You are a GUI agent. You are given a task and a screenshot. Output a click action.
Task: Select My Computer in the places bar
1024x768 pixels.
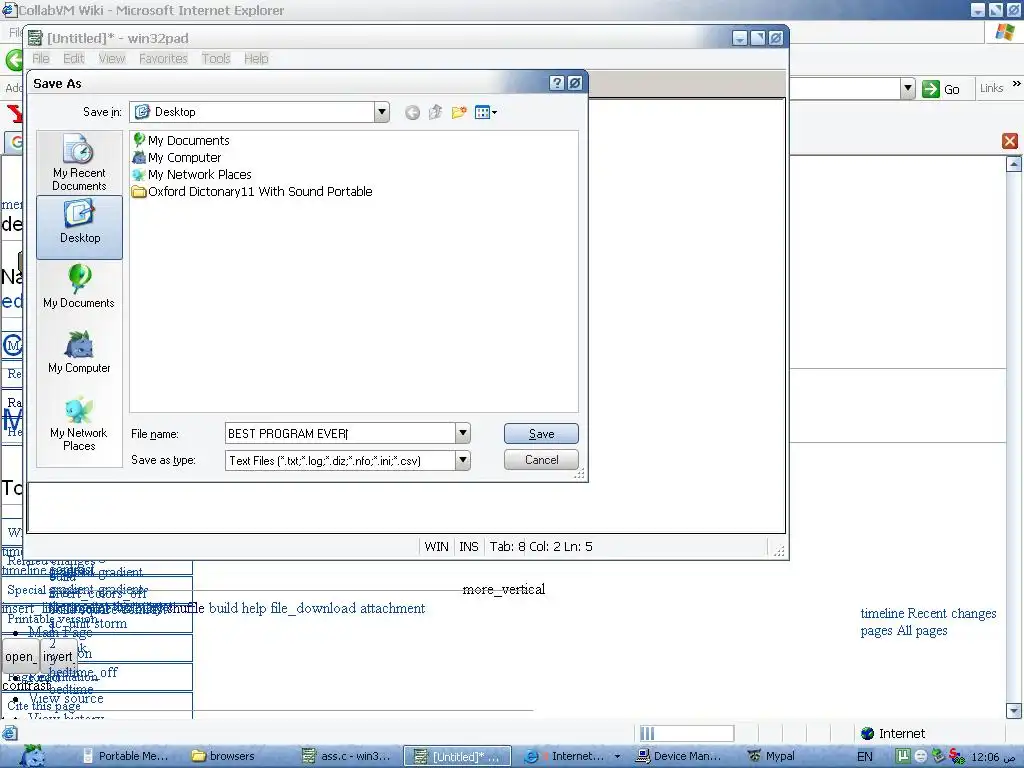click(x=79, y=352)
